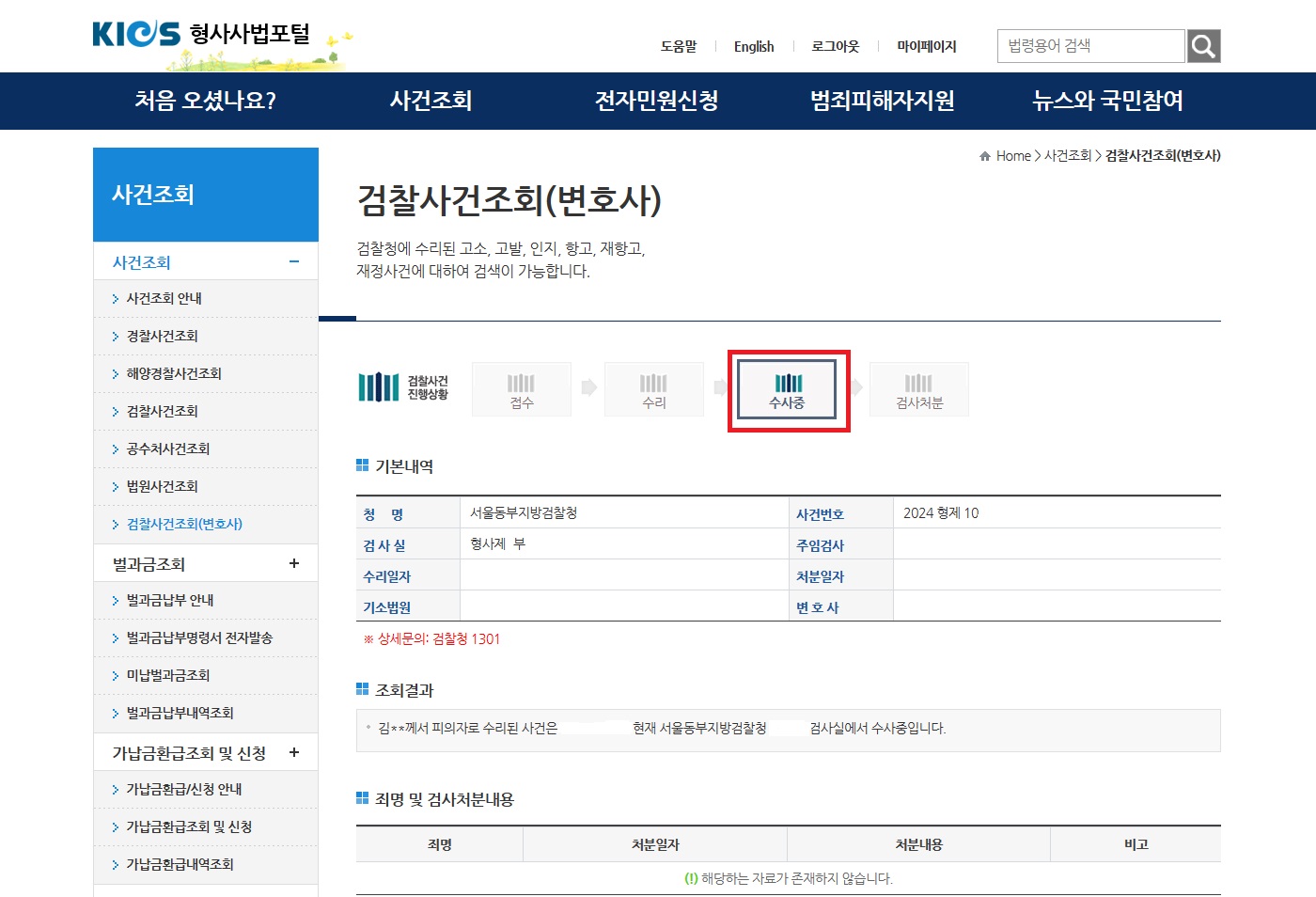Click the icon beside 죄명 및 검사처분내용

[362, 797]
